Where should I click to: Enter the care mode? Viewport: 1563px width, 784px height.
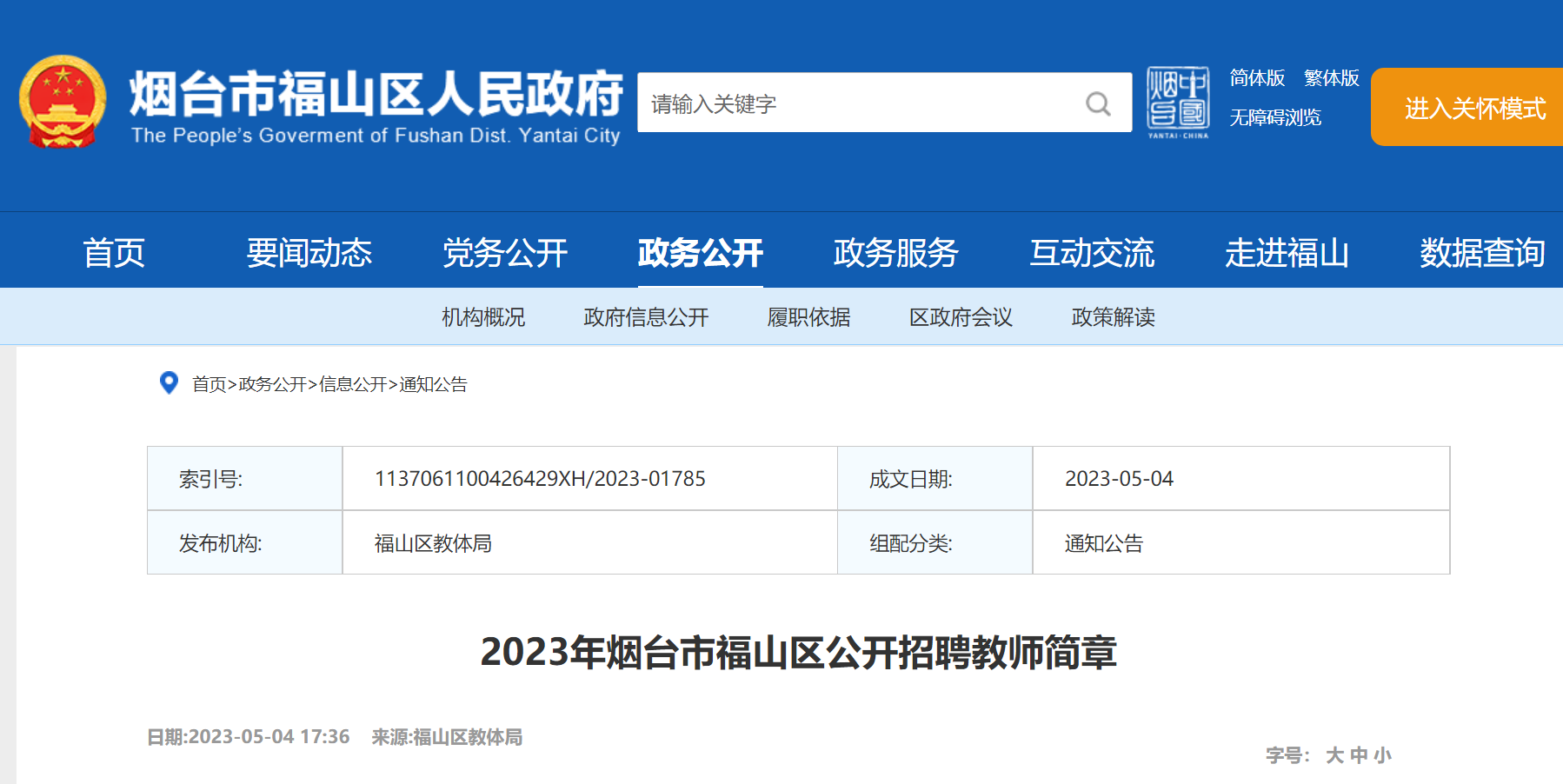[x=1474, y=108]
